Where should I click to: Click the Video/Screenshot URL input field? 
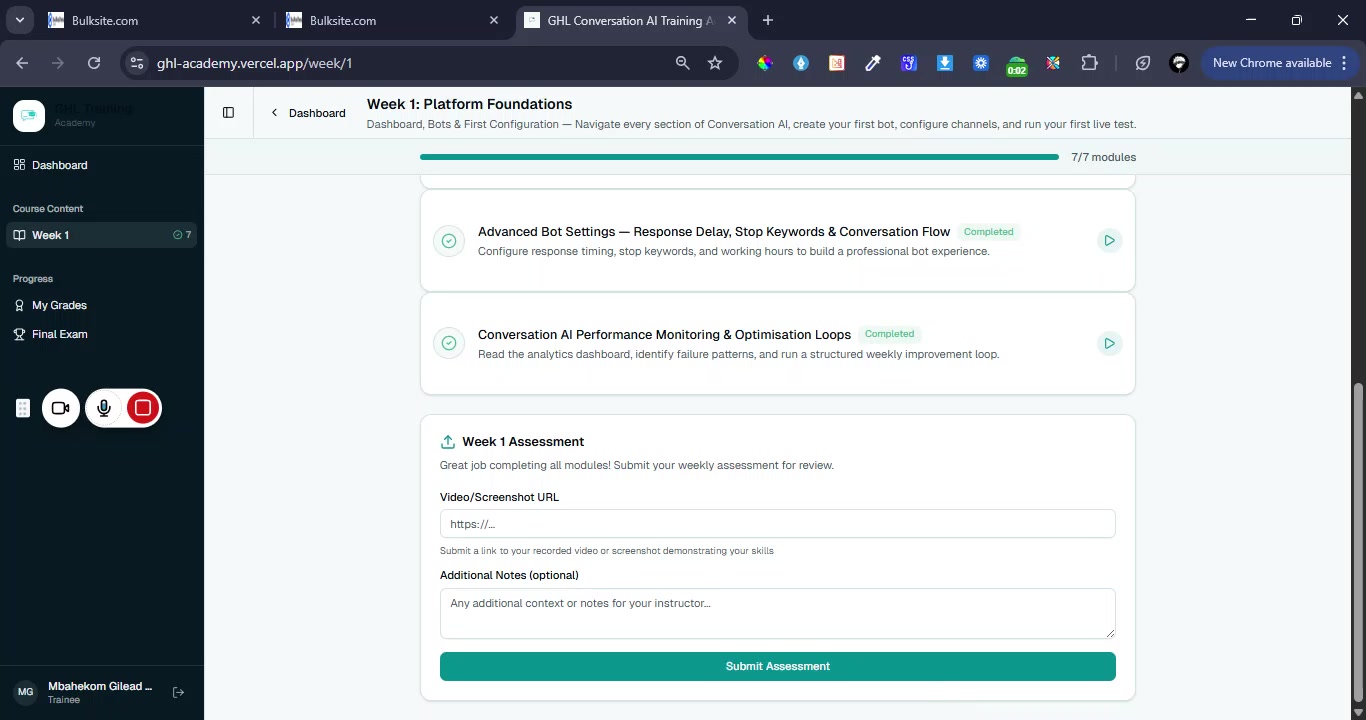(777, 524)
